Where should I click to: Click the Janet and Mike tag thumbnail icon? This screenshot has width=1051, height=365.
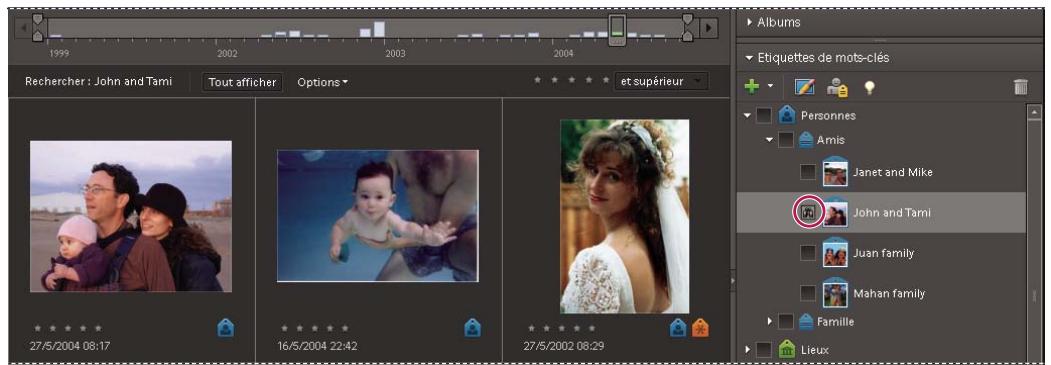click(835, 171)
